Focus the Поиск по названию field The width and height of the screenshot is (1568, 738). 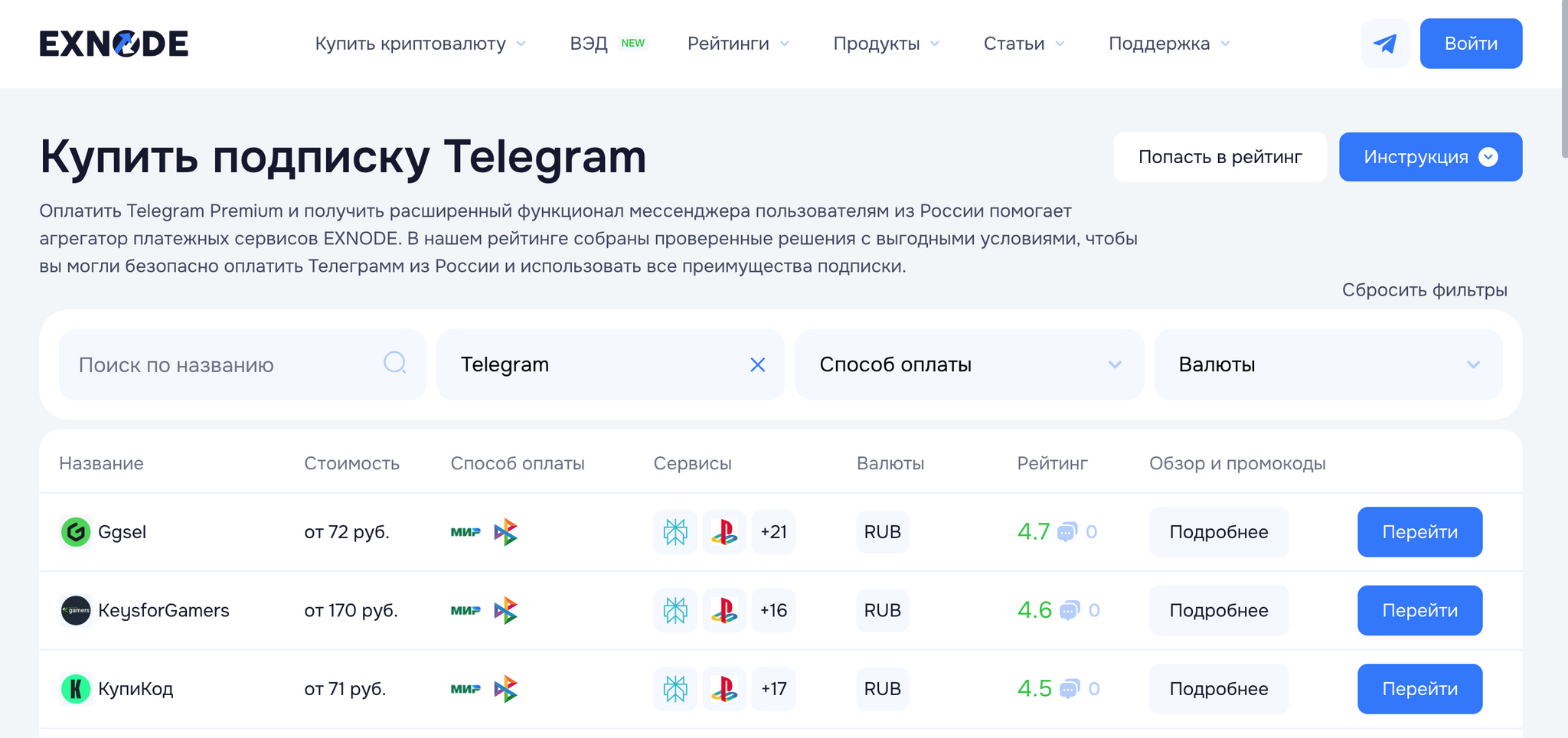click(x=222, y=365)
